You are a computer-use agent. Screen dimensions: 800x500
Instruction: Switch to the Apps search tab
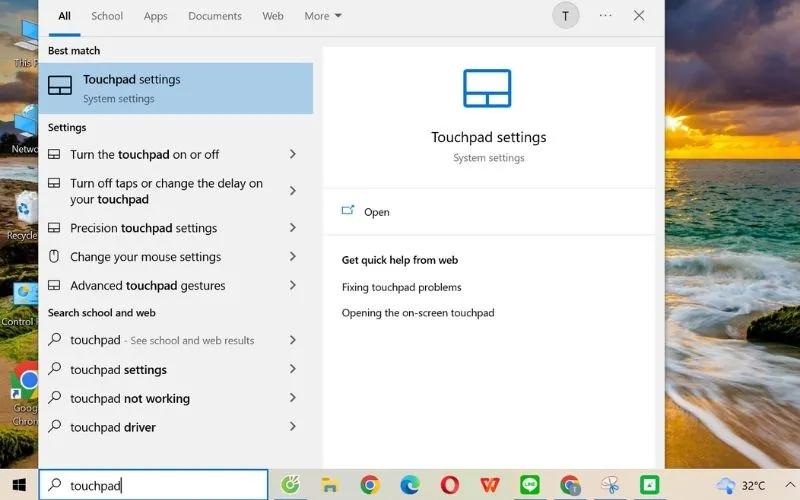[155, 16]
